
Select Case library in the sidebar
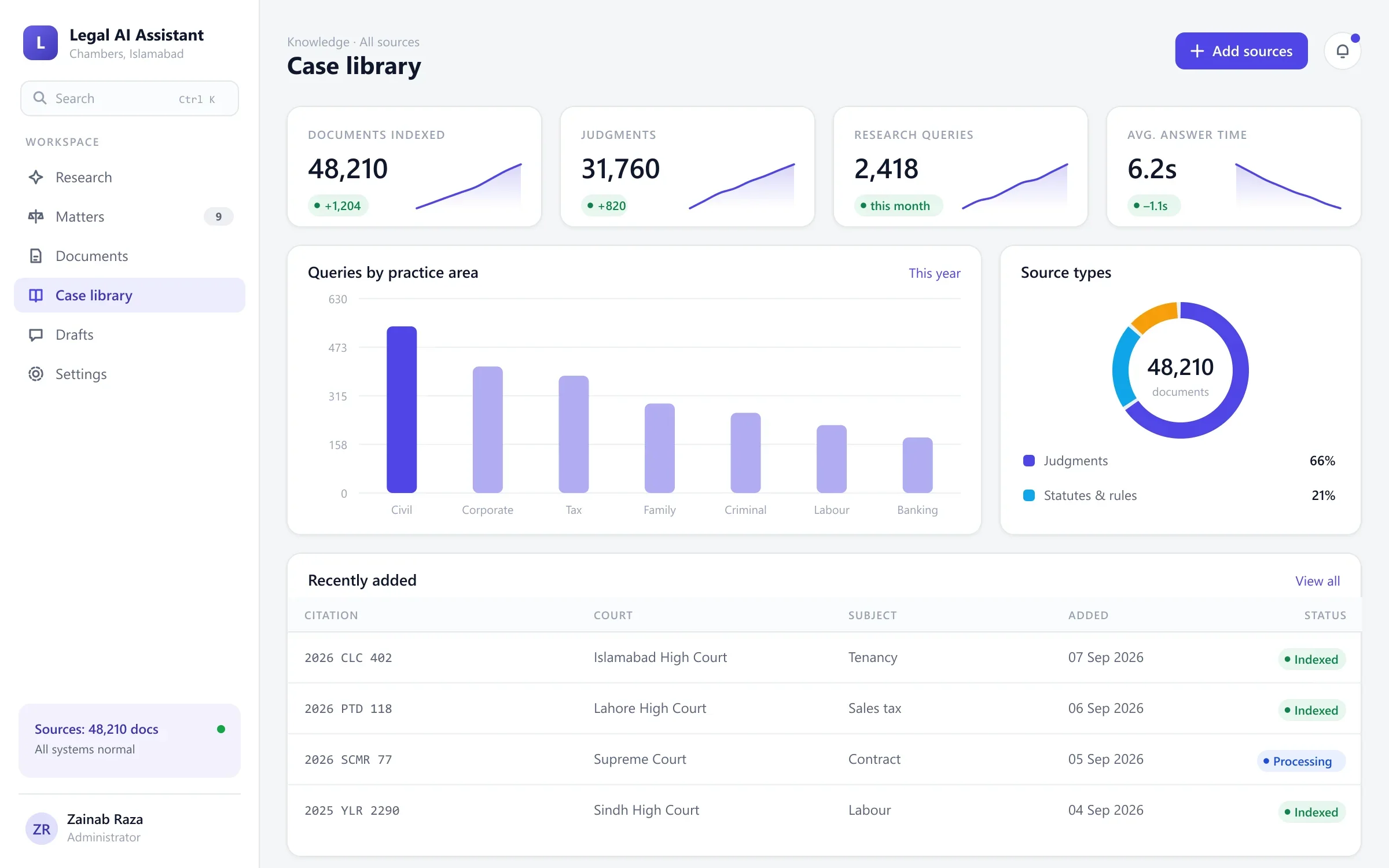coord(130,295)
